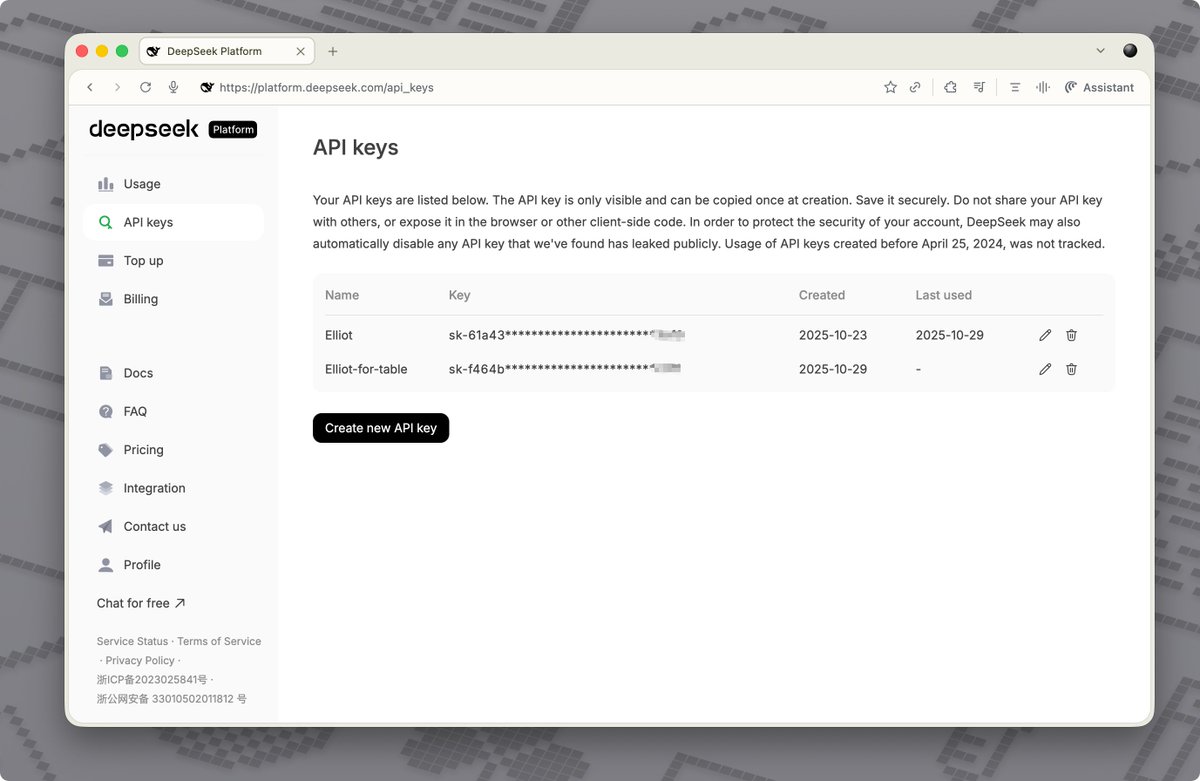
Task: Open the Terms of Service link
Action: (x=219, y=641)
